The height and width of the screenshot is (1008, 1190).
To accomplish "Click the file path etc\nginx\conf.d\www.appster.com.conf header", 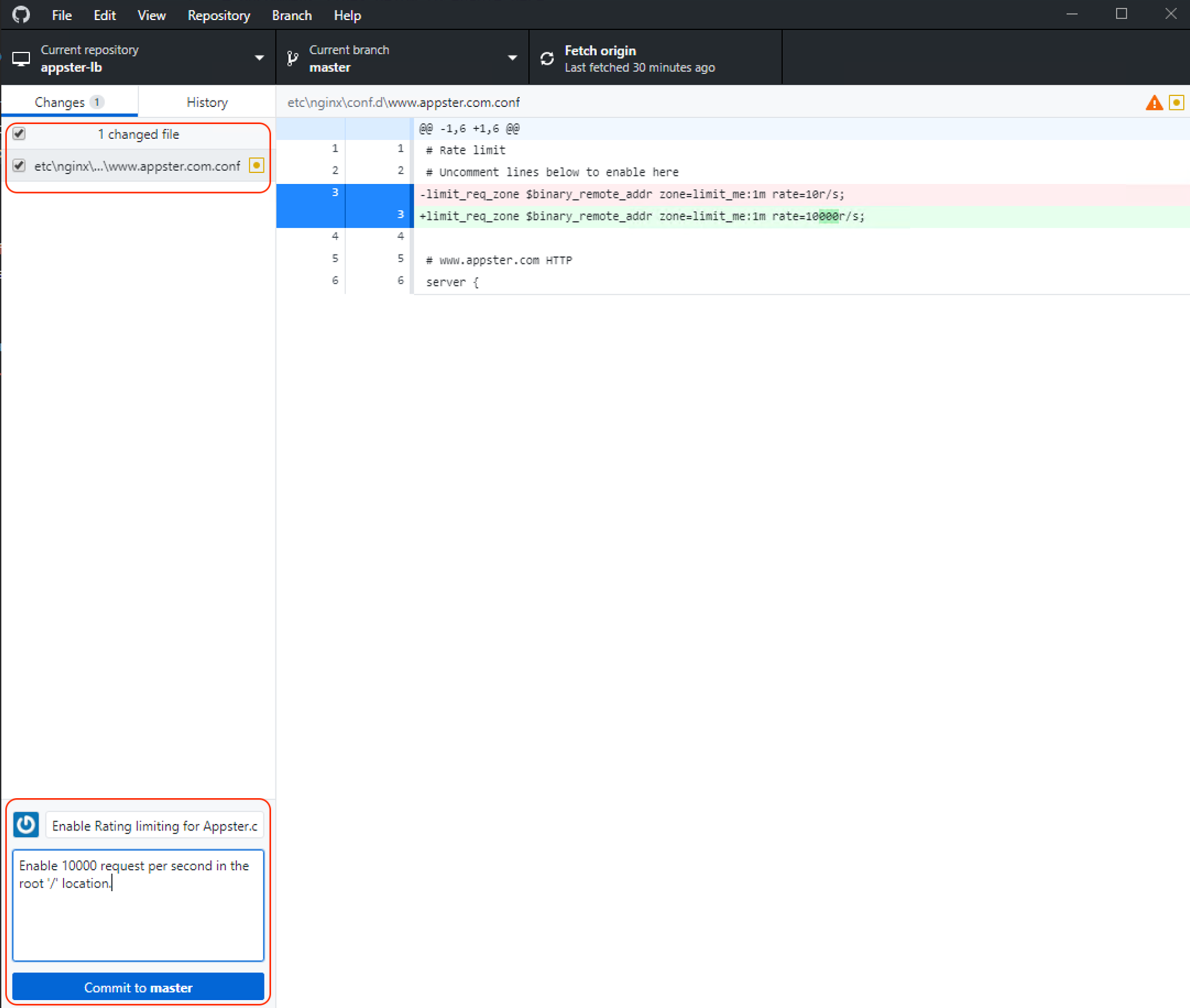I will (x=403, y=102).
